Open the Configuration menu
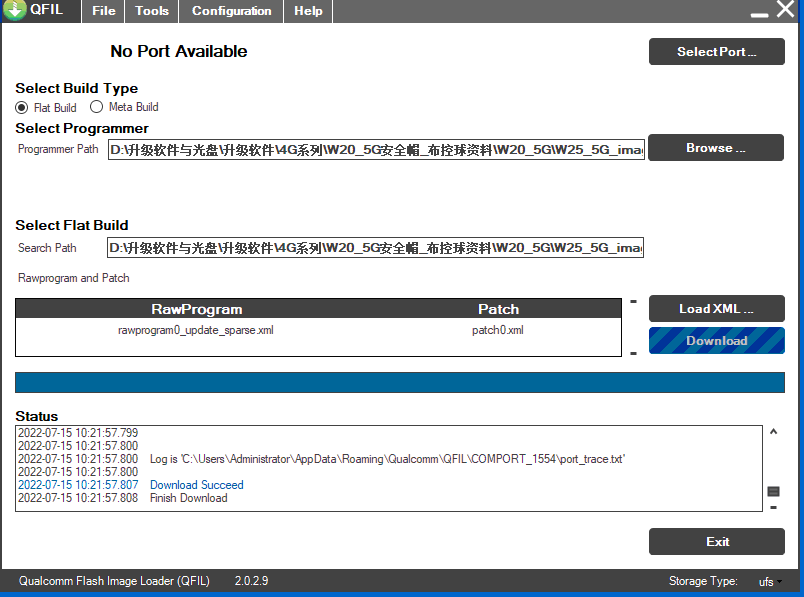This screenshot has width=804, height=597. click(x=231, y=11)
